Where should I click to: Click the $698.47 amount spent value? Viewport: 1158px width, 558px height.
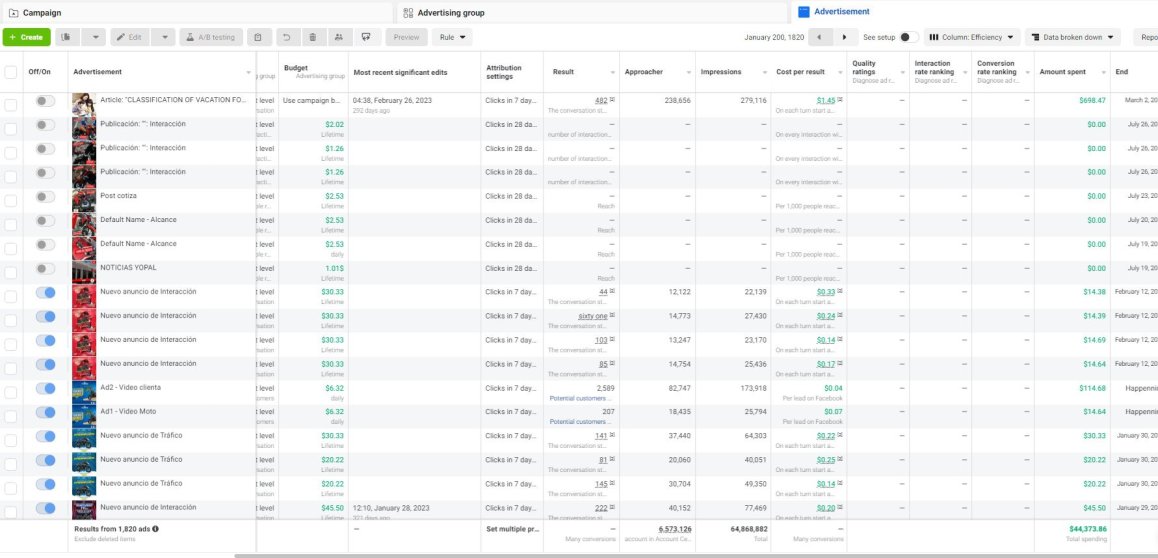1092,100
